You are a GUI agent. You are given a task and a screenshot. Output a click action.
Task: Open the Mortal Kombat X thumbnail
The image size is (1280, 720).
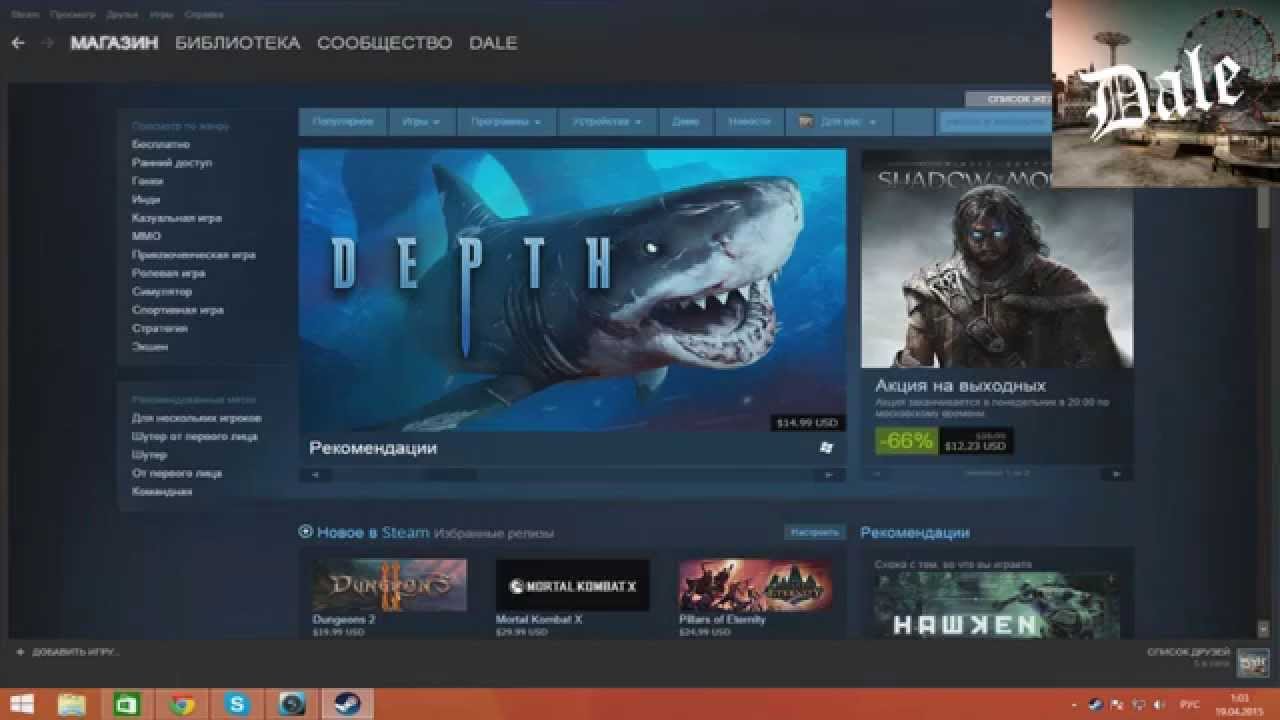coord(572,585)
